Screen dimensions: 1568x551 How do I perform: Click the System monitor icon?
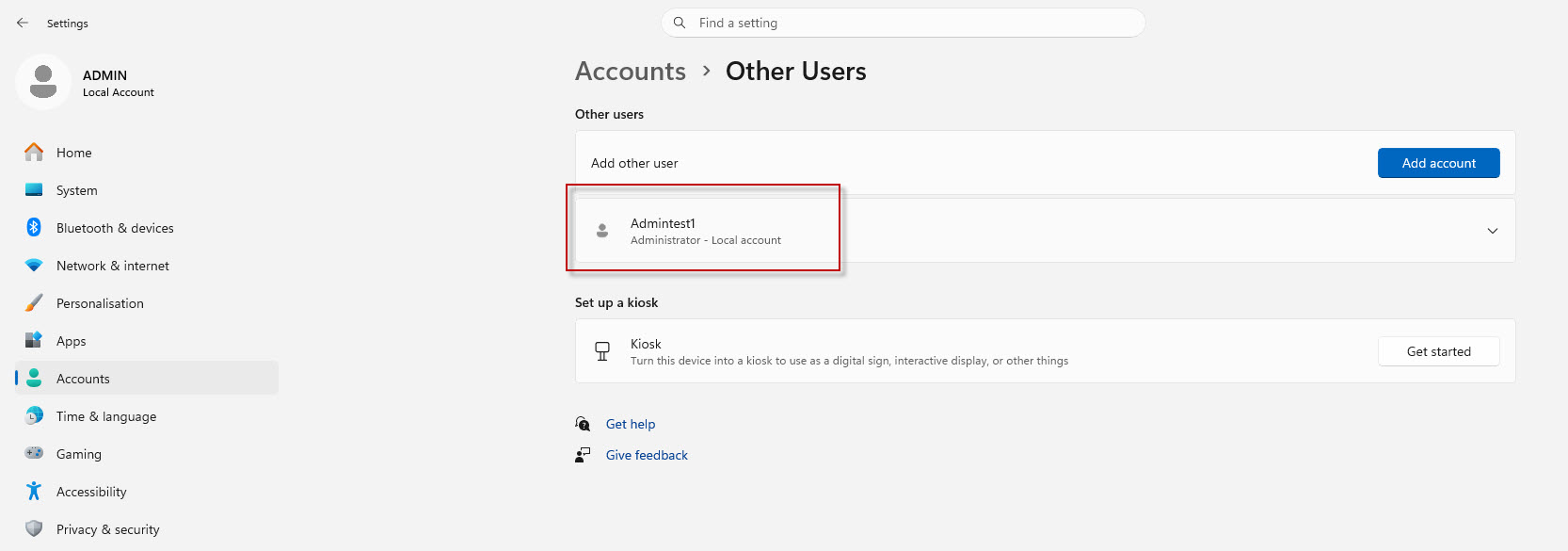click(34, 189)
